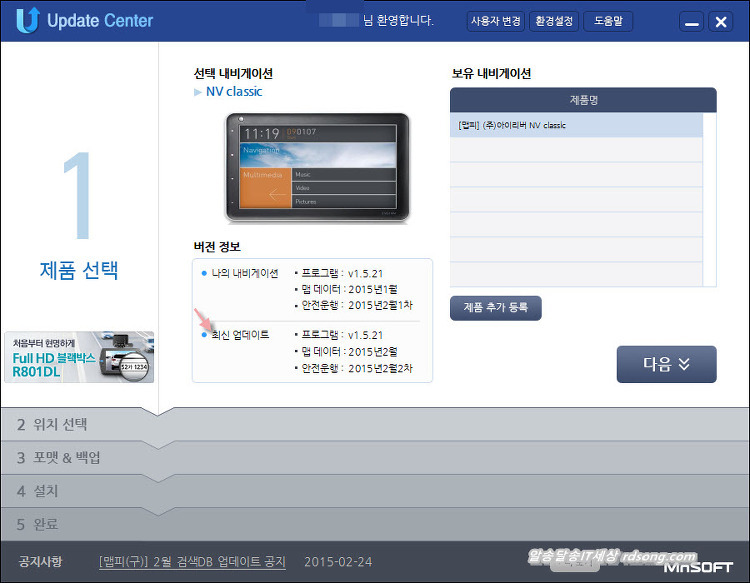The image size is (750, 583).
Task: Go to step 2 위치 선택
Action: click(x=375, y=424)
